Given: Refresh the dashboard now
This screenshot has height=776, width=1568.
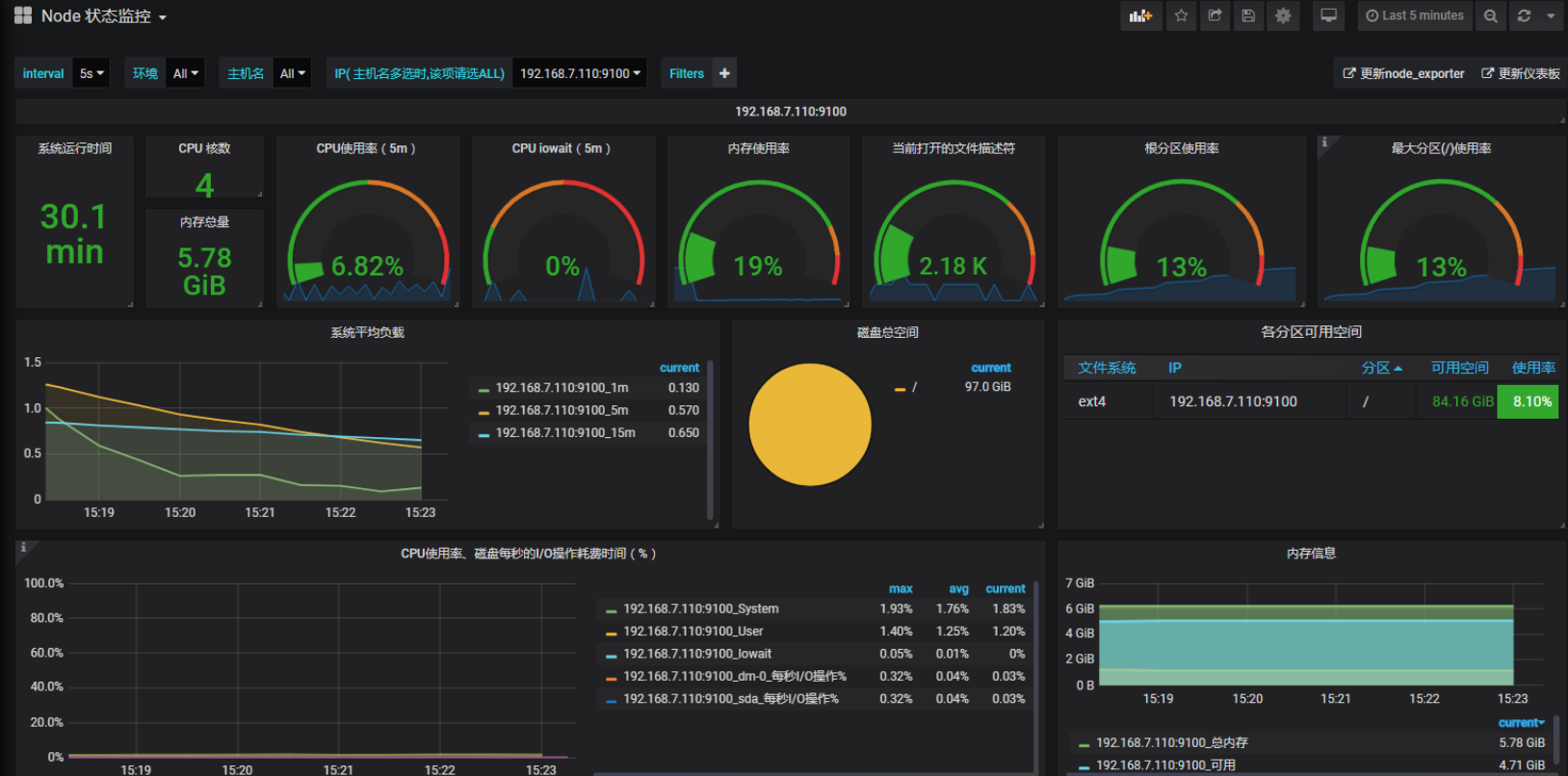Looking at the screenshot, I should click(x=1524, y=15).
